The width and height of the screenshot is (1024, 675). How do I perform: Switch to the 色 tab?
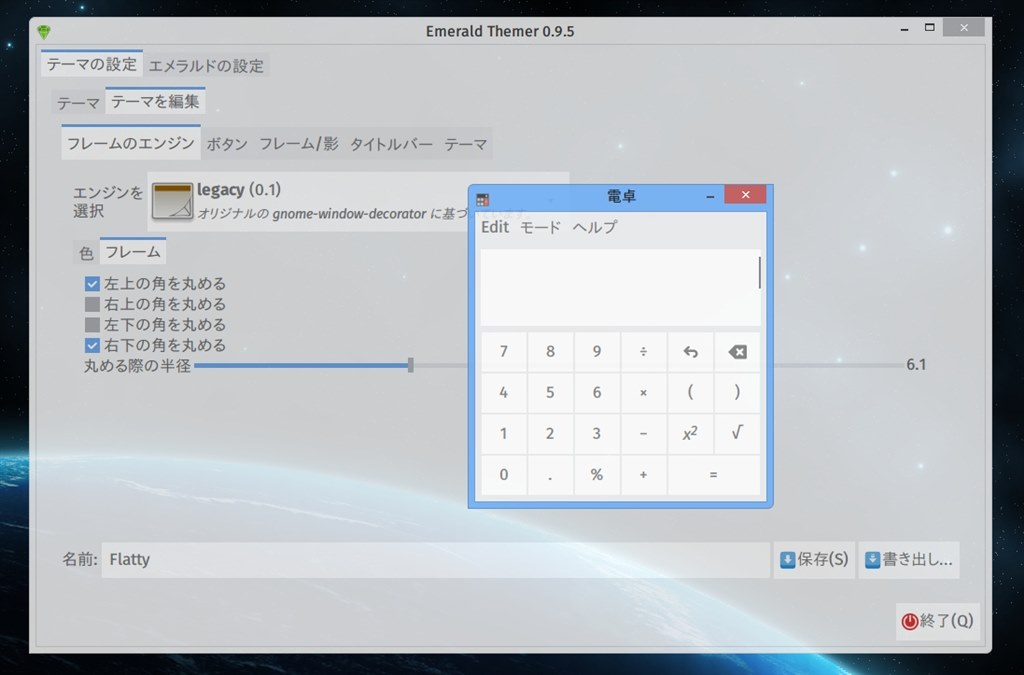86,253
